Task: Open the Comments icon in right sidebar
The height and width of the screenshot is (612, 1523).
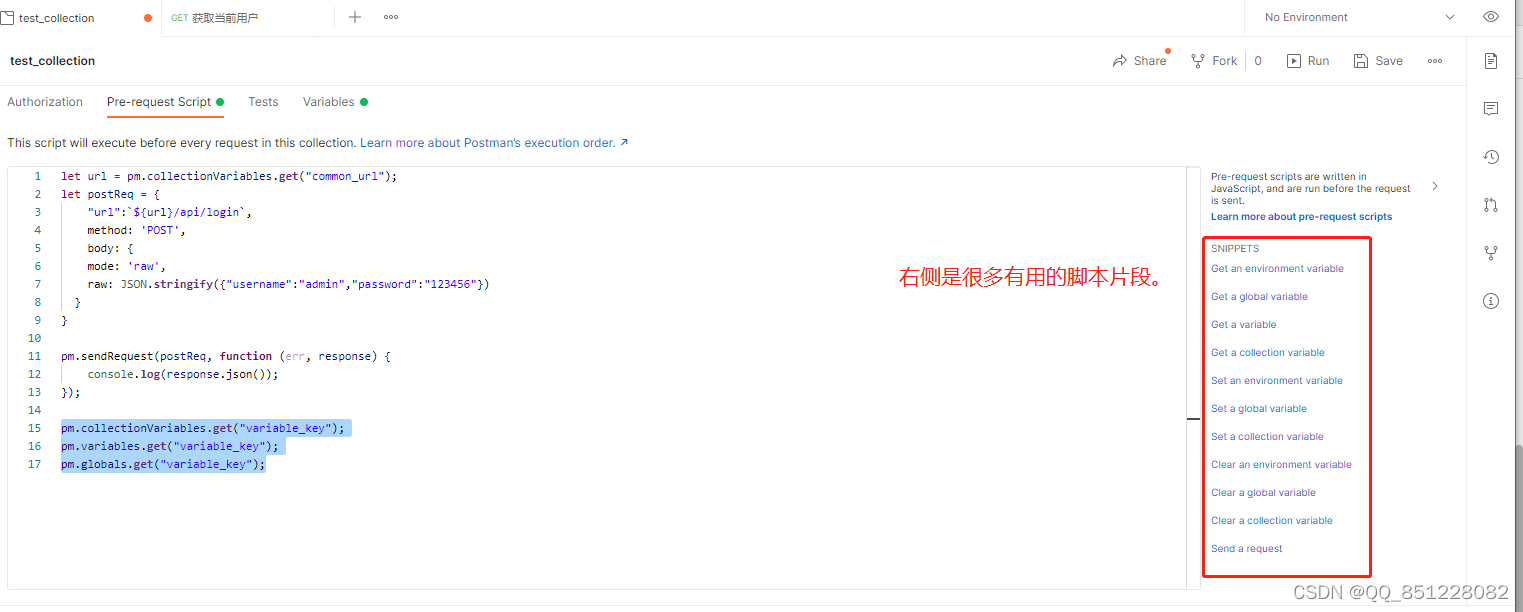Action: (x=1491, y=109)
